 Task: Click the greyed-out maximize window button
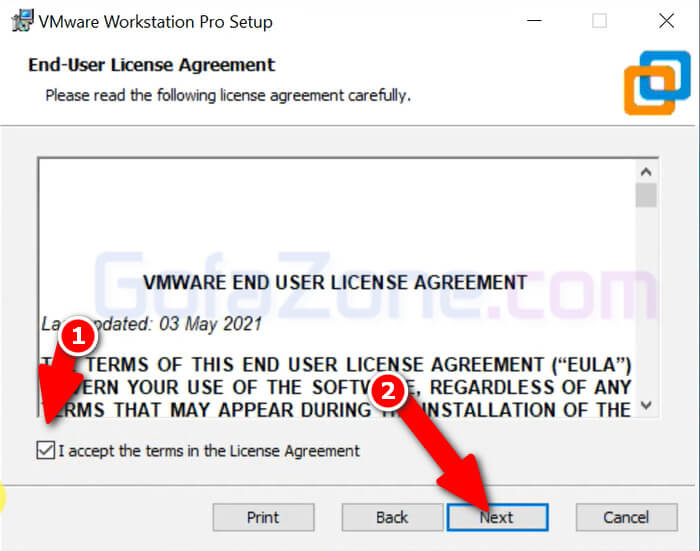599,21
